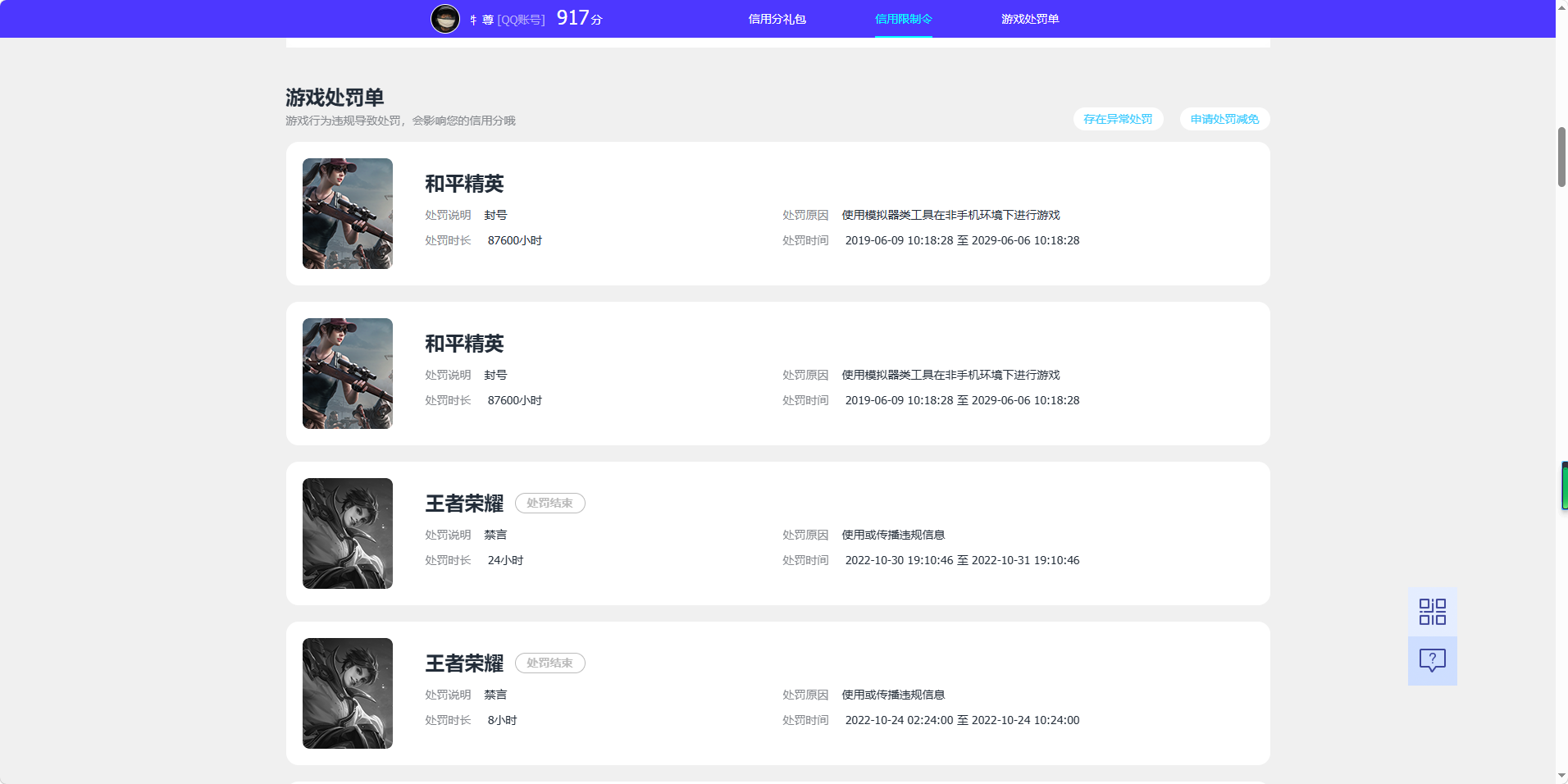1568x784 pixels.
Task: Open the help question floating icon
Action: 1432,660
